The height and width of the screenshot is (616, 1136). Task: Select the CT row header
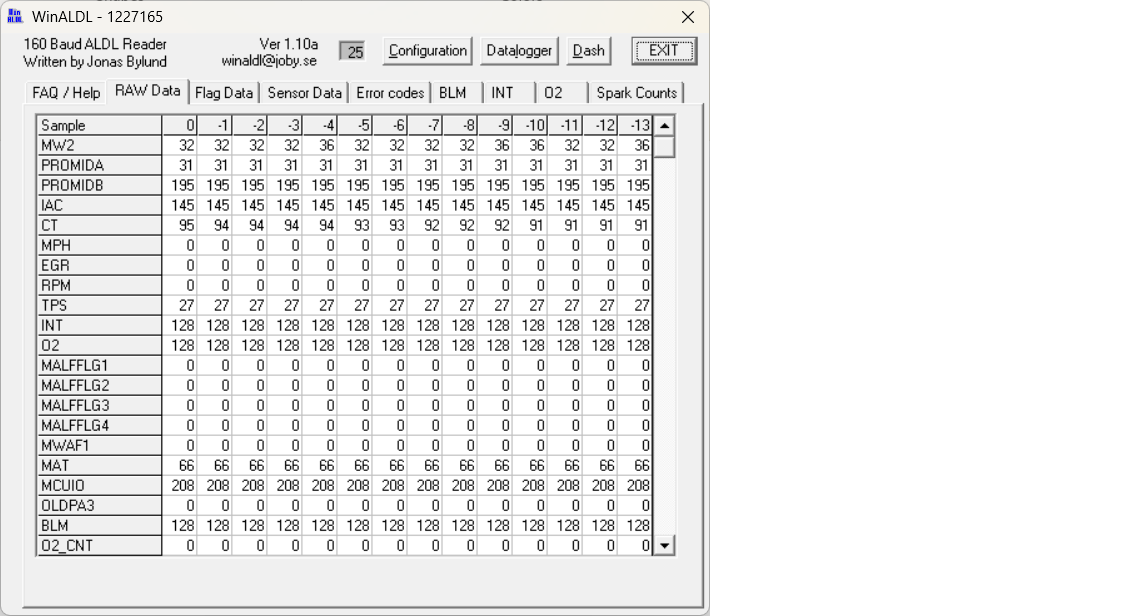99,225
